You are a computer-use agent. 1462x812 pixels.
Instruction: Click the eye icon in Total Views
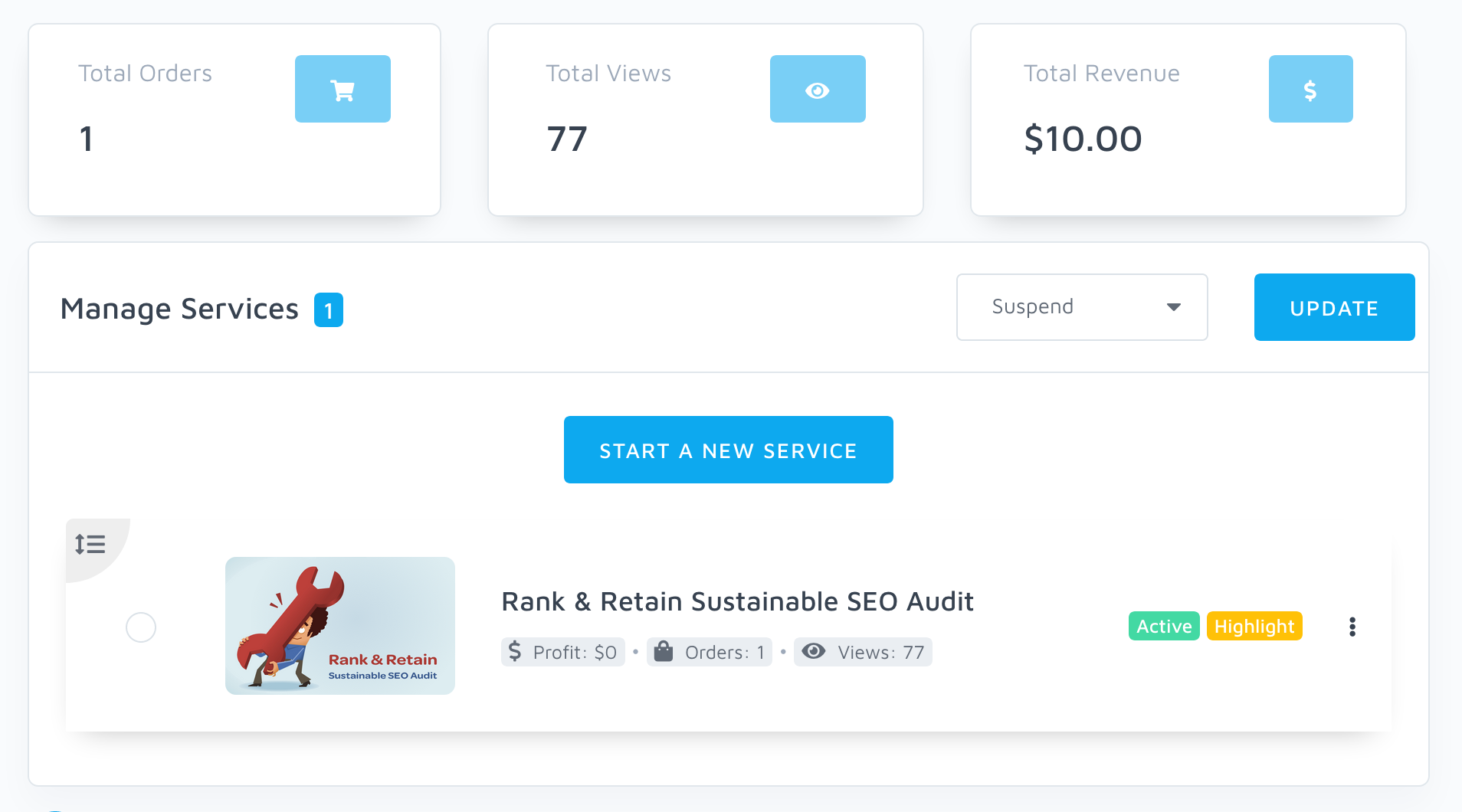click(x=818, y=90)
